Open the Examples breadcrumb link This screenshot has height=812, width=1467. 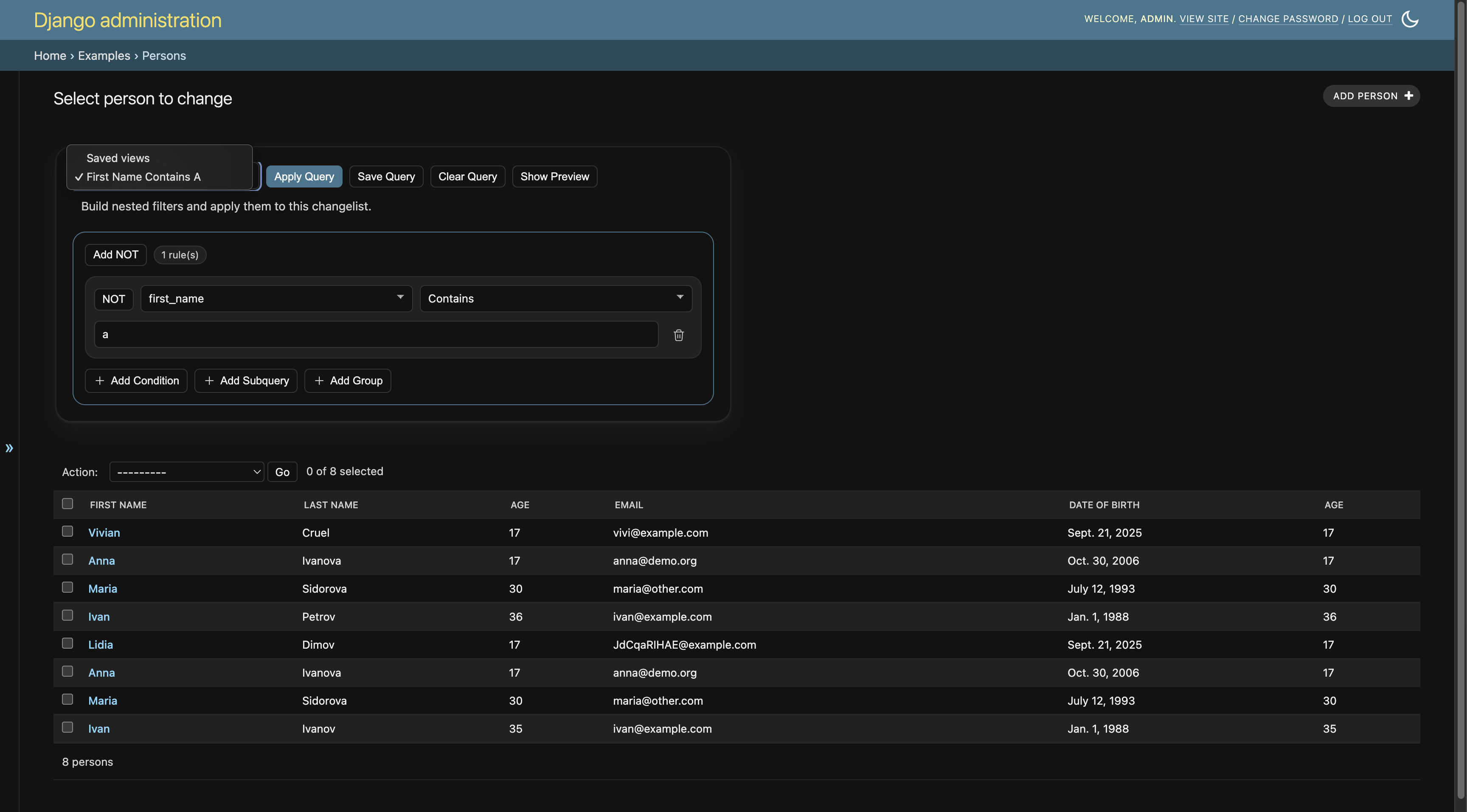pyautogui.click(x=104, y=56)
